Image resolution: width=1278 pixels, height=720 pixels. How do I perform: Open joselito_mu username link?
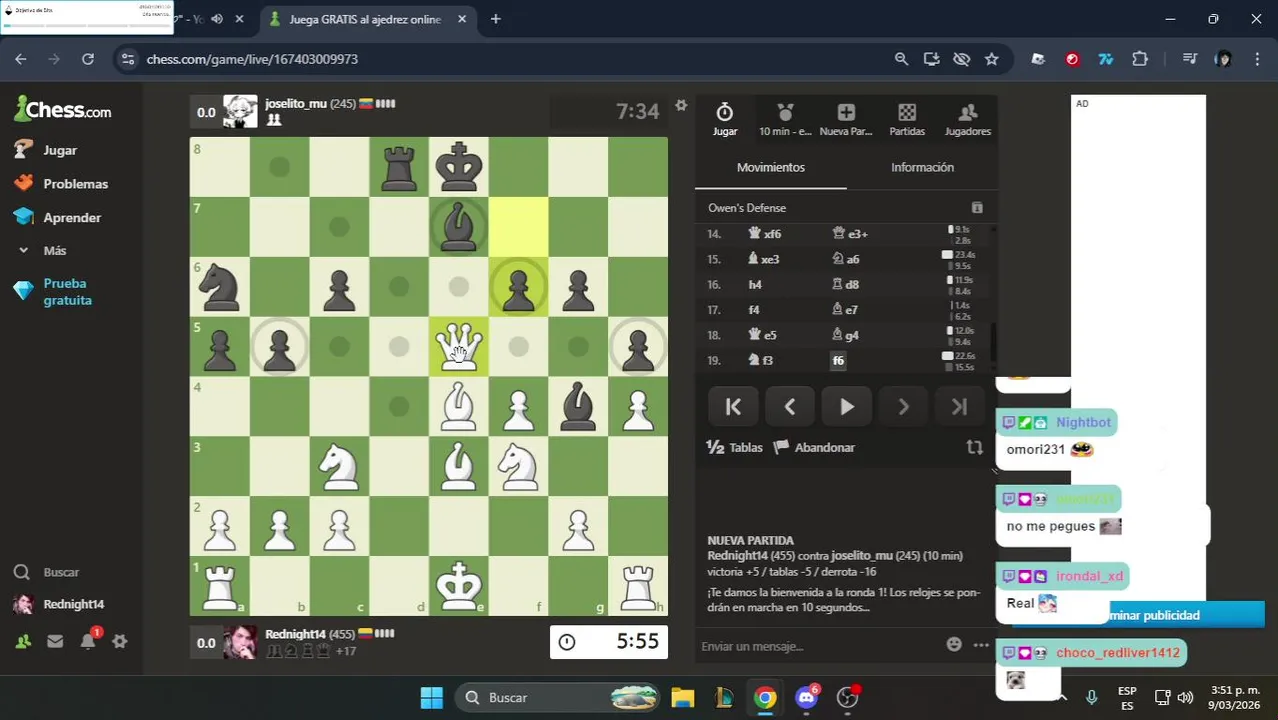point(296,104)
